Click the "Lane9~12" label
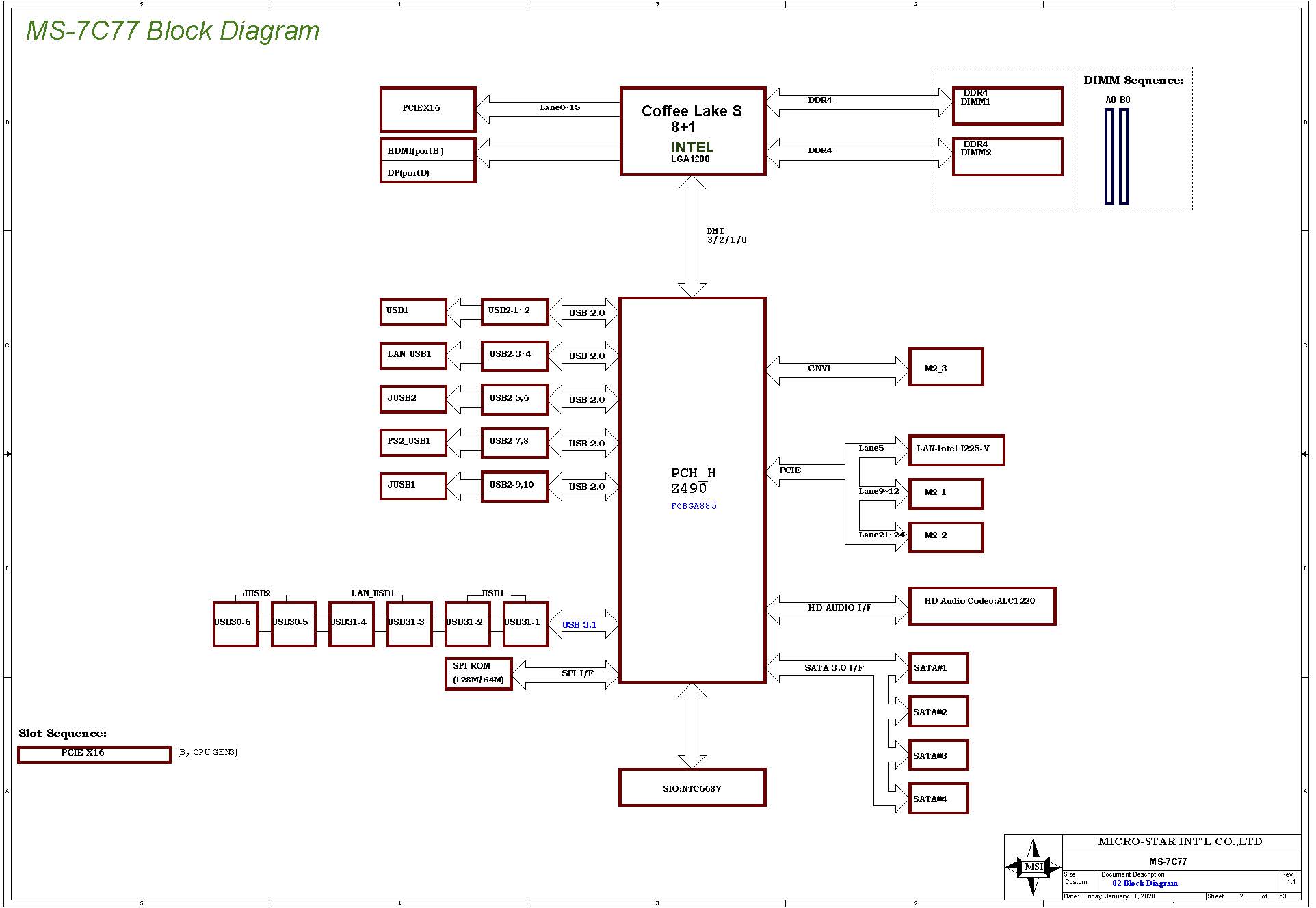This screenshot has width=1316, height=908. coord(879,492)
